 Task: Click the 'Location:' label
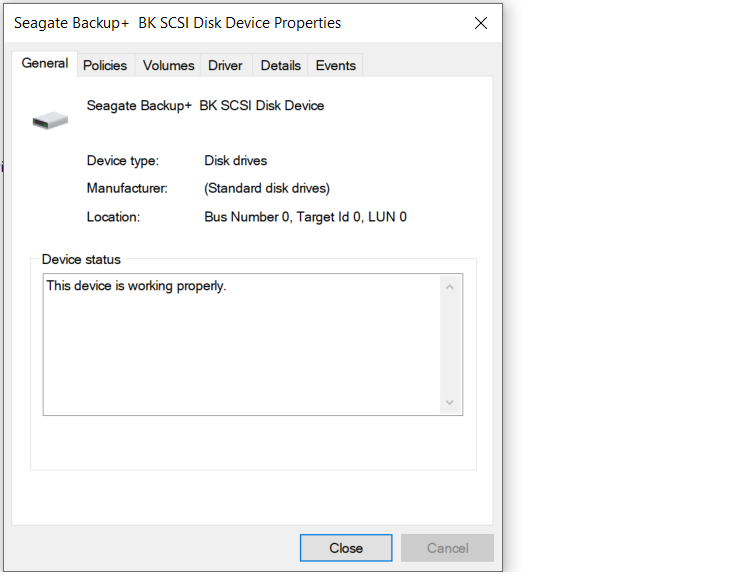113,217
